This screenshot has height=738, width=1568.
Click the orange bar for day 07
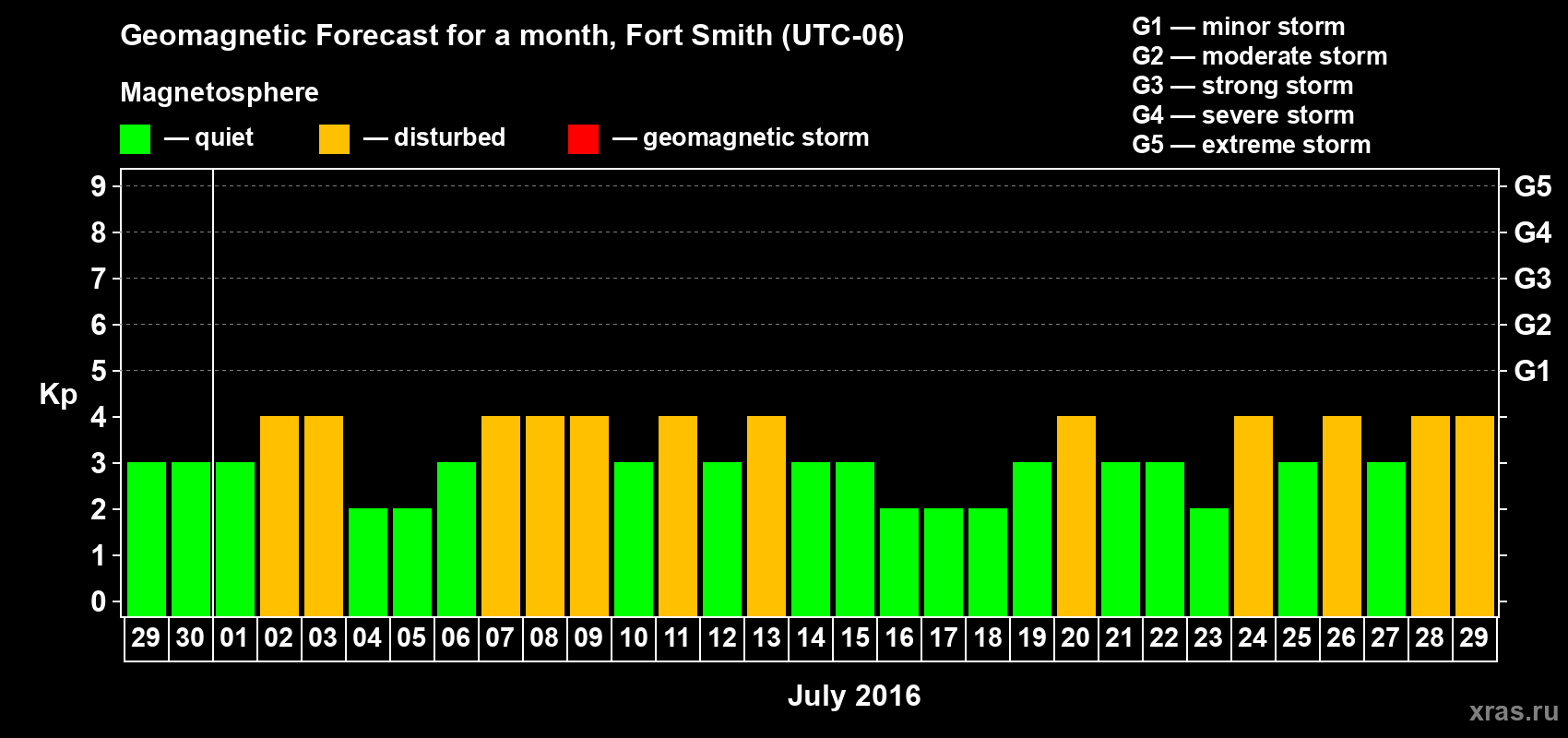pos(501,517)
